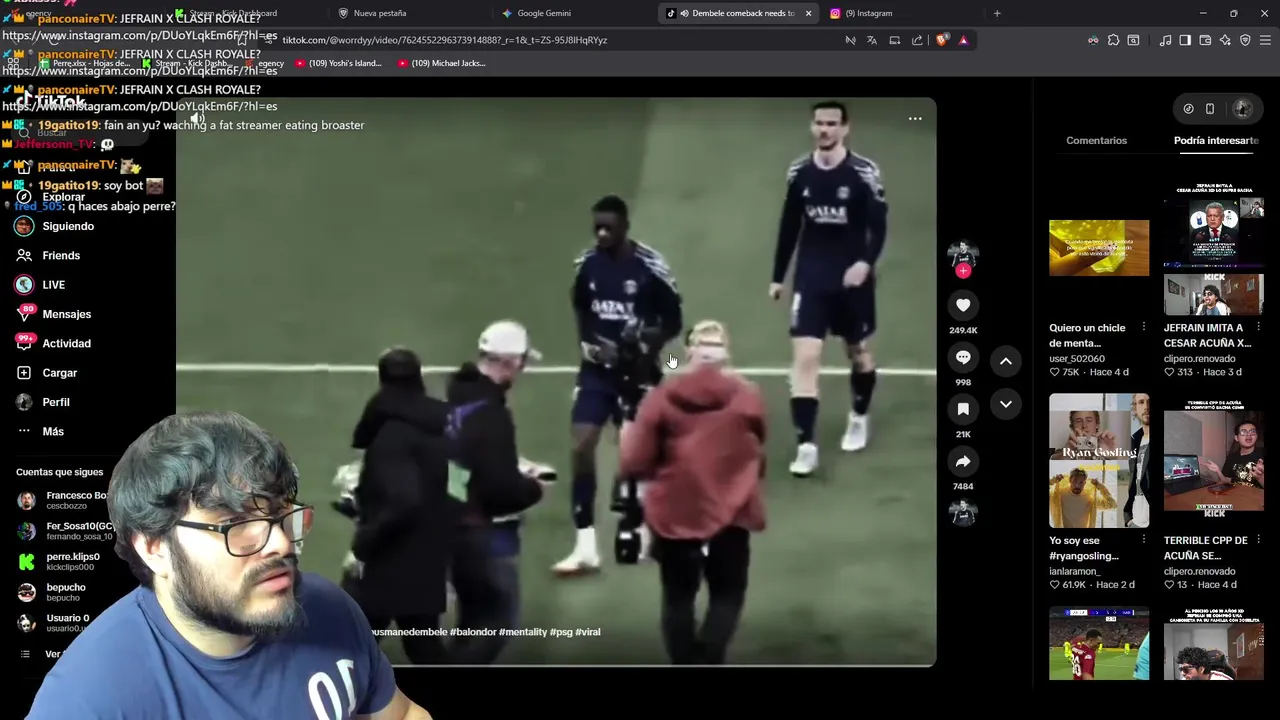Go to previous video with up chevron
The image size is (1280, 720).
[1006, 361]
